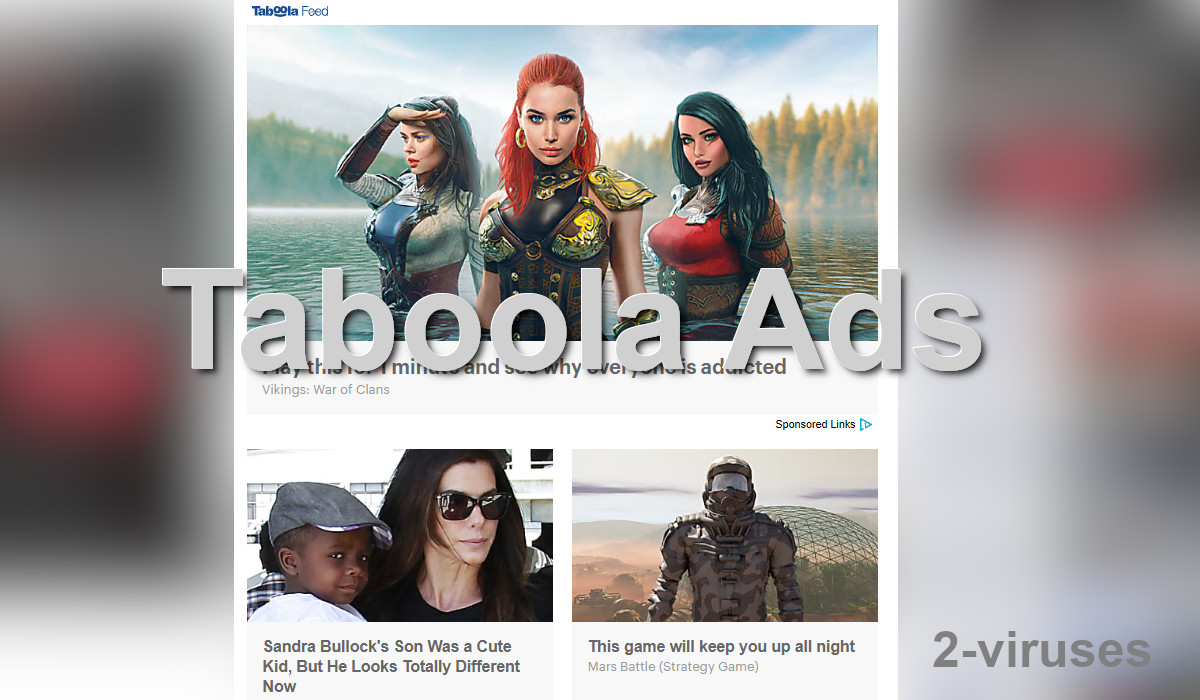
Task: Click the 2-viruses watermark text
Action: (x=1040, y=651)
